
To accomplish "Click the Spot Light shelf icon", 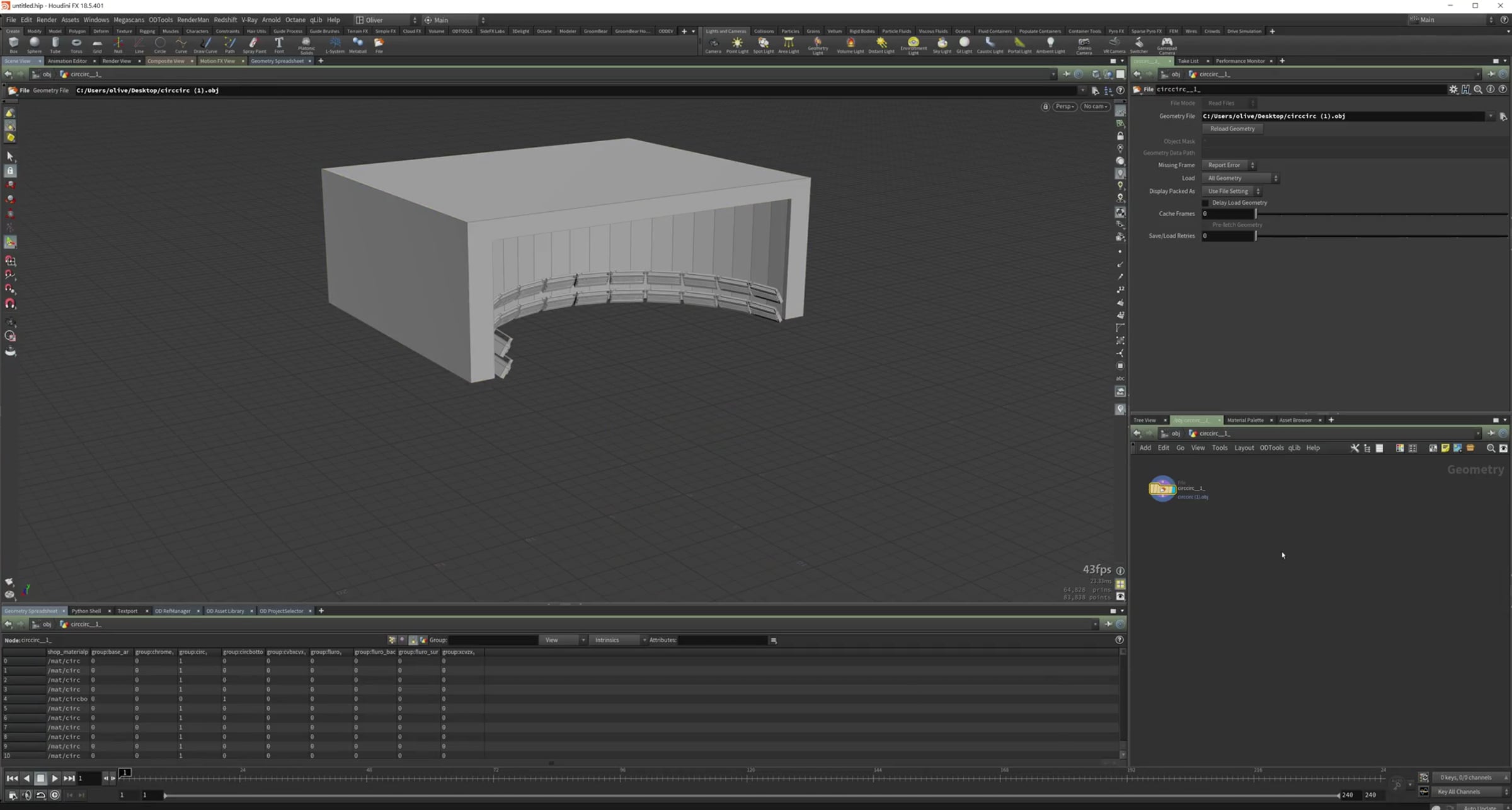I will click(x=763, y=45).
